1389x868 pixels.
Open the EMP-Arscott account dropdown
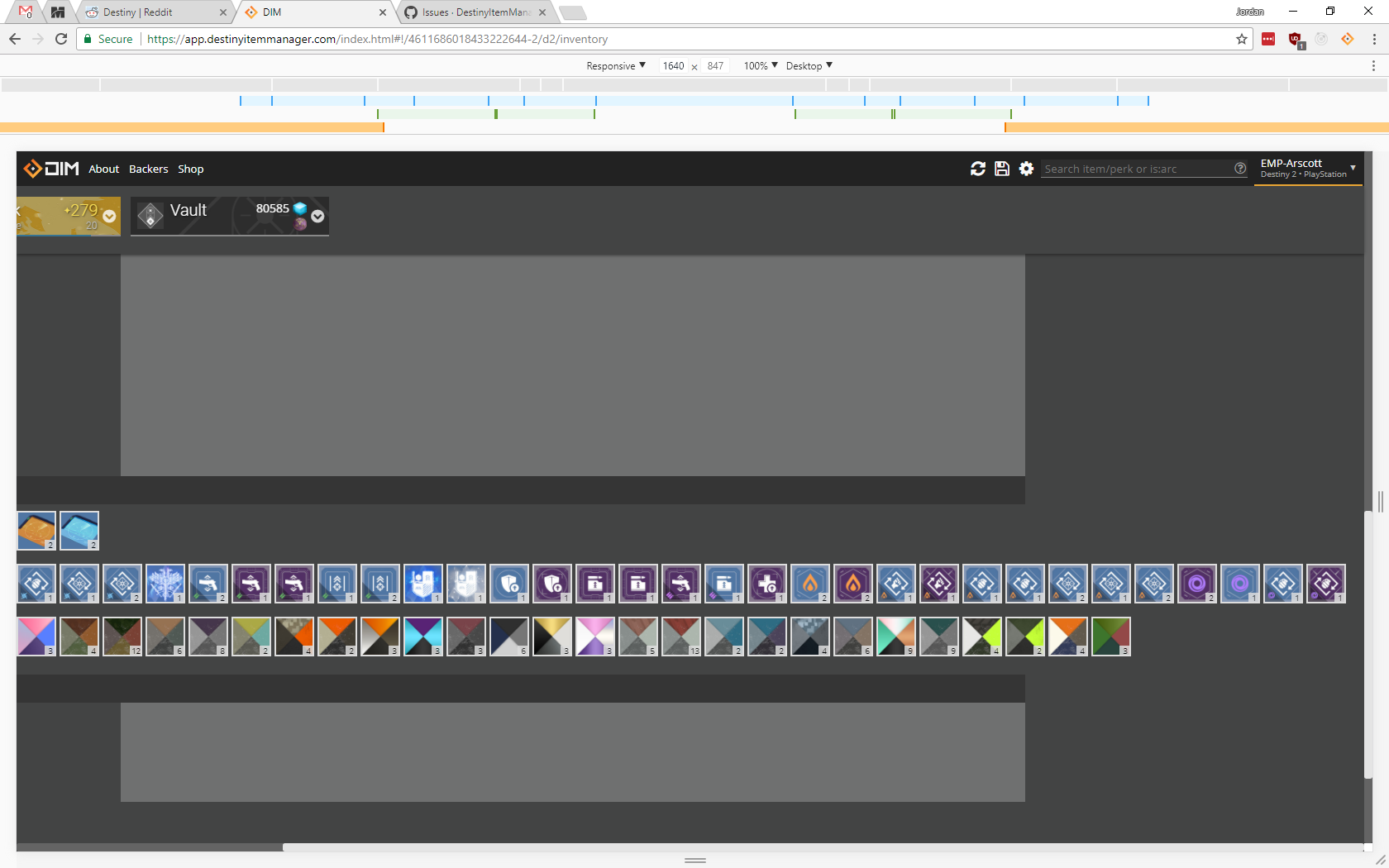(1308, 169)
